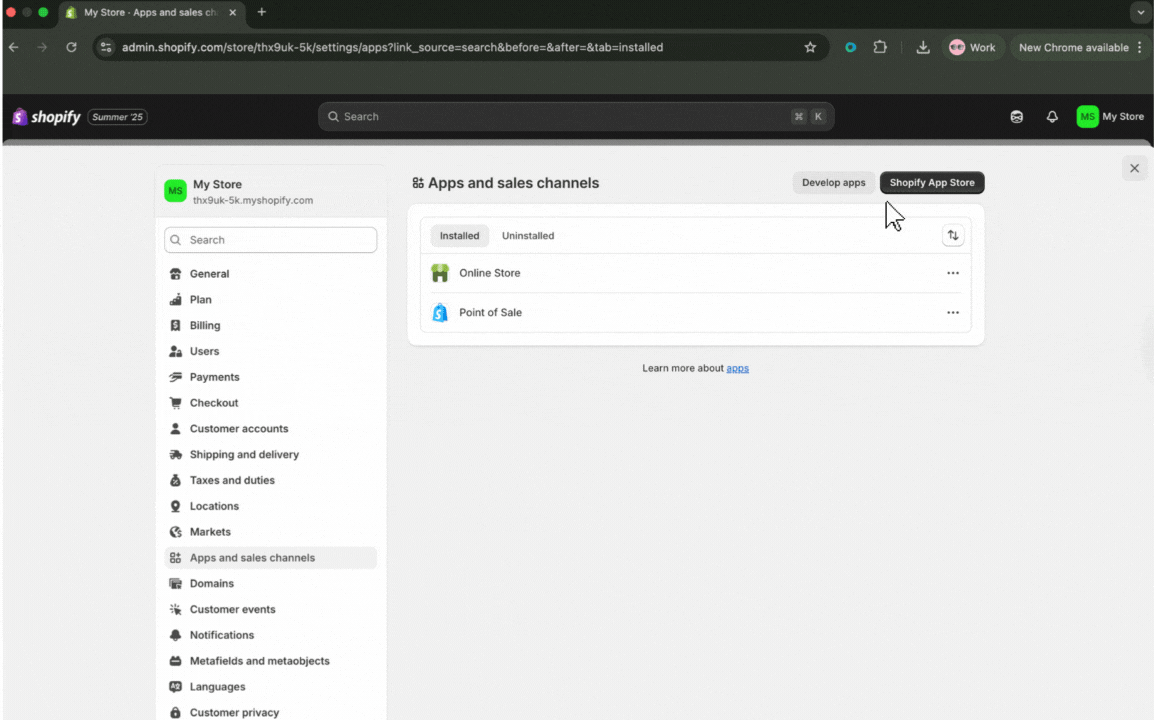Viewport: 1154px width, 720px height.
Task: Go to Shipping and delivery
Action: [270, 454]
